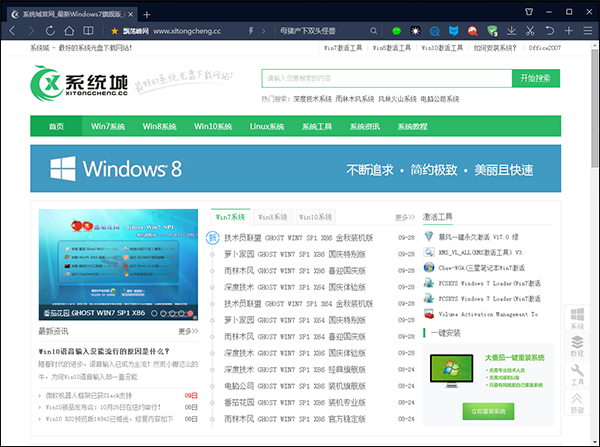
Task: Open 更多>> beside the Win7系统 tabs
Action: tap(405, 217)
